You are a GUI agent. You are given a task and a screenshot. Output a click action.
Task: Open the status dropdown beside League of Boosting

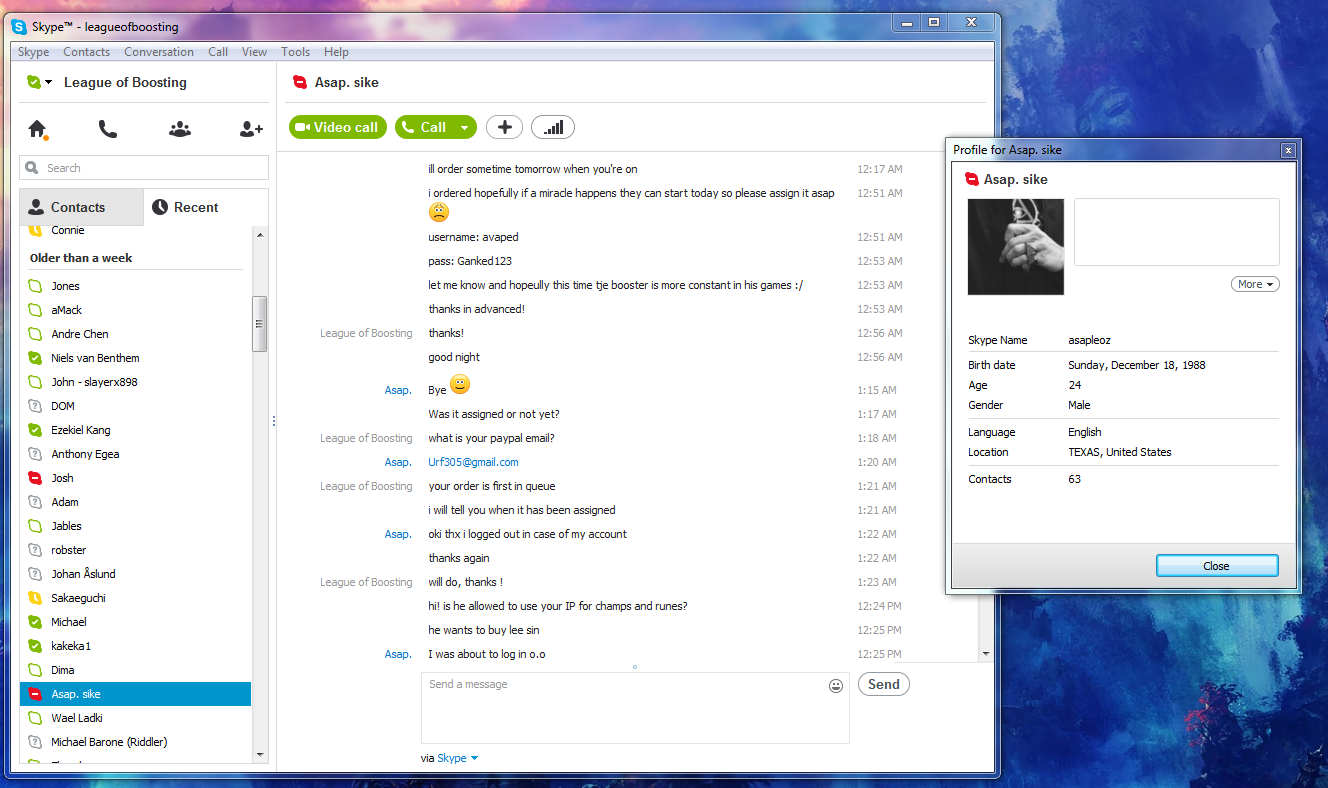click(x=49, y=82)
